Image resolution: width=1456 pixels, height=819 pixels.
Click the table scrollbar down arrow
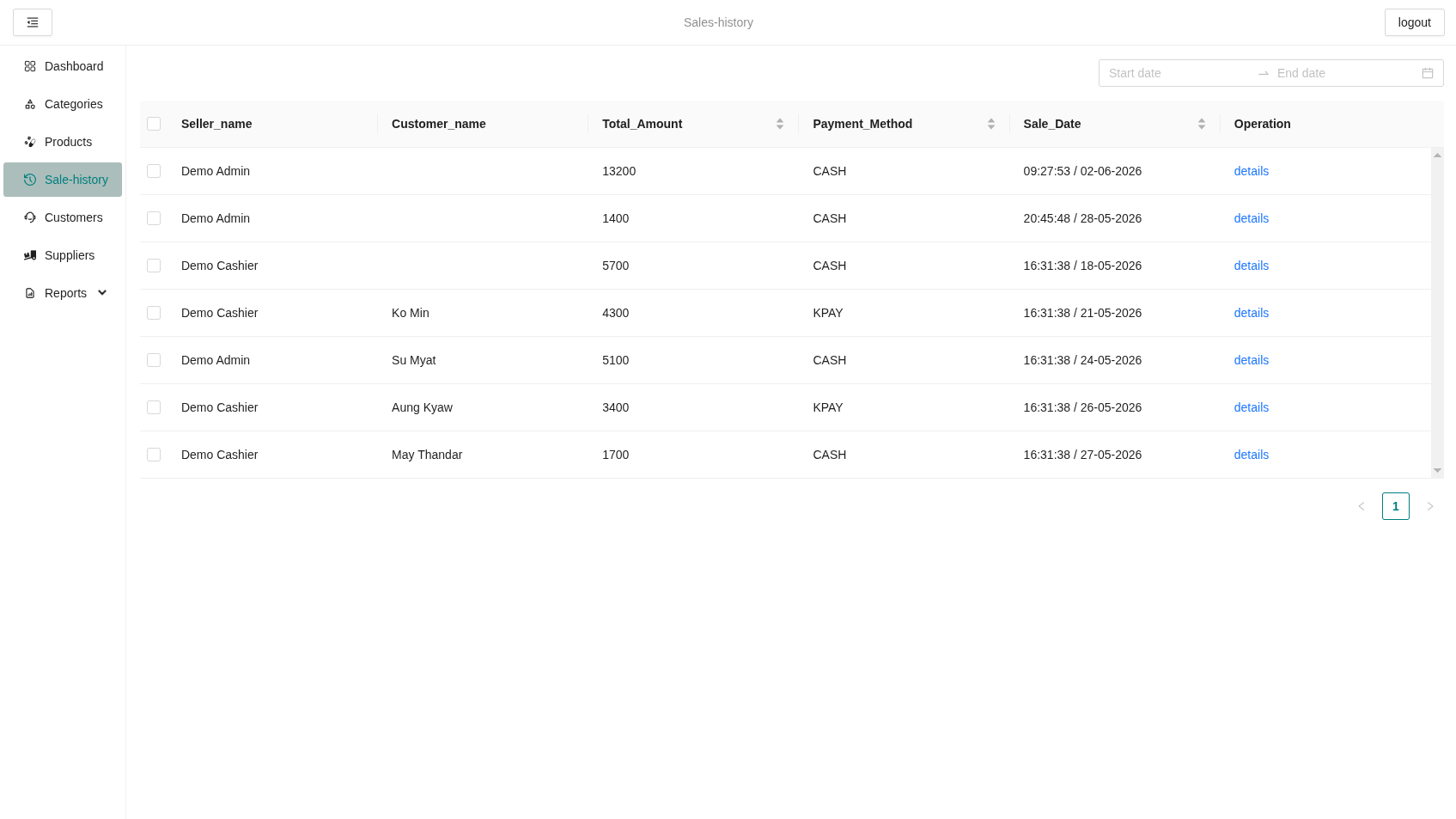pyautogui.click(x=1437, y=471)
